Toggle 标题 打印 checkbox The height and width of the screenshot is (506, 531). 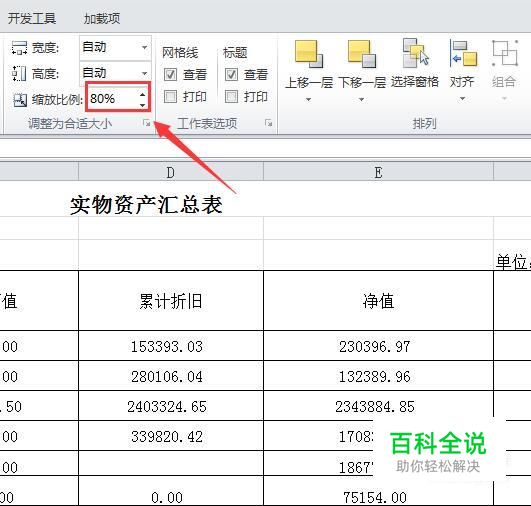[231, 97]
